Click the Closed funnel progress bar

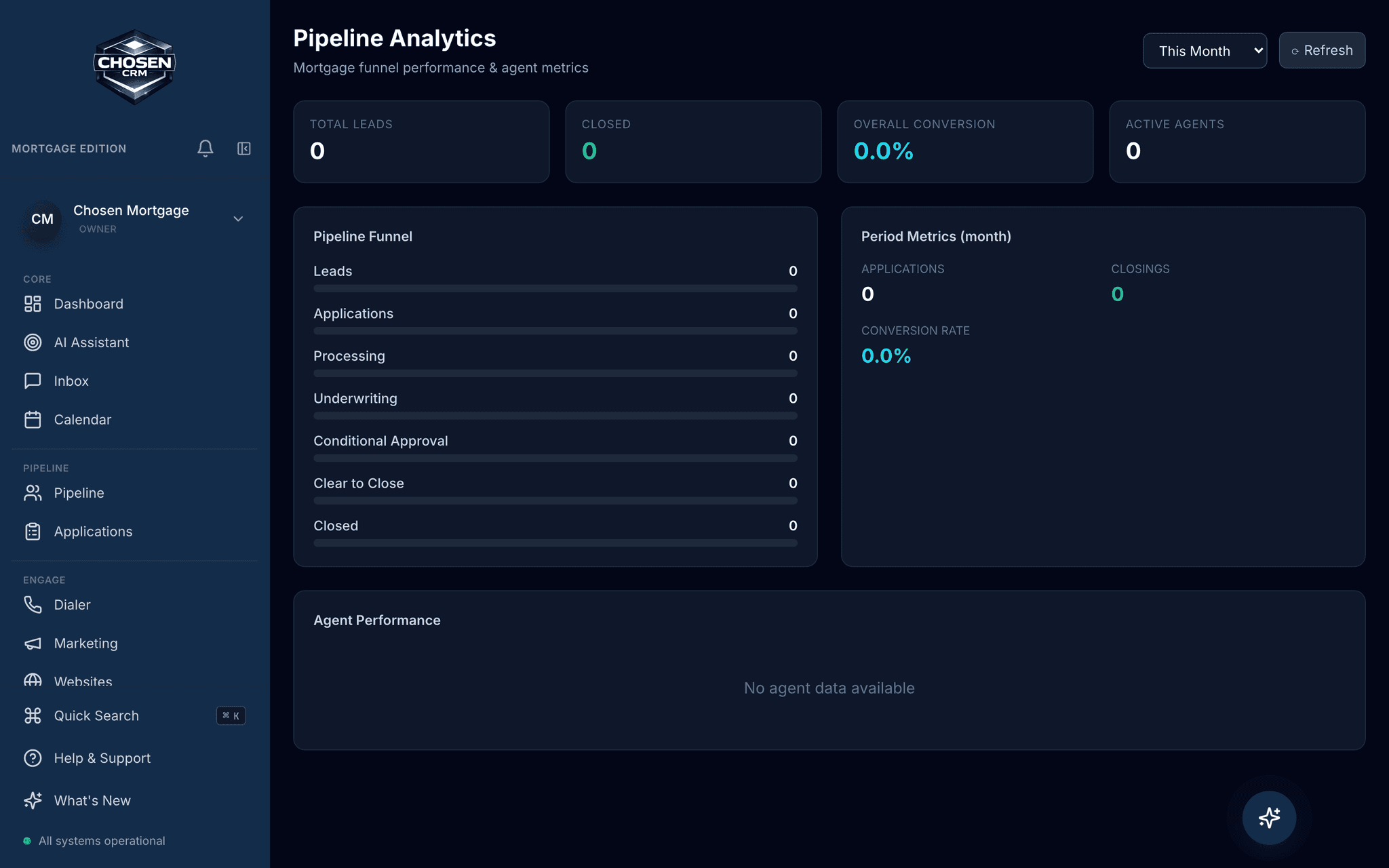[555, 543]
